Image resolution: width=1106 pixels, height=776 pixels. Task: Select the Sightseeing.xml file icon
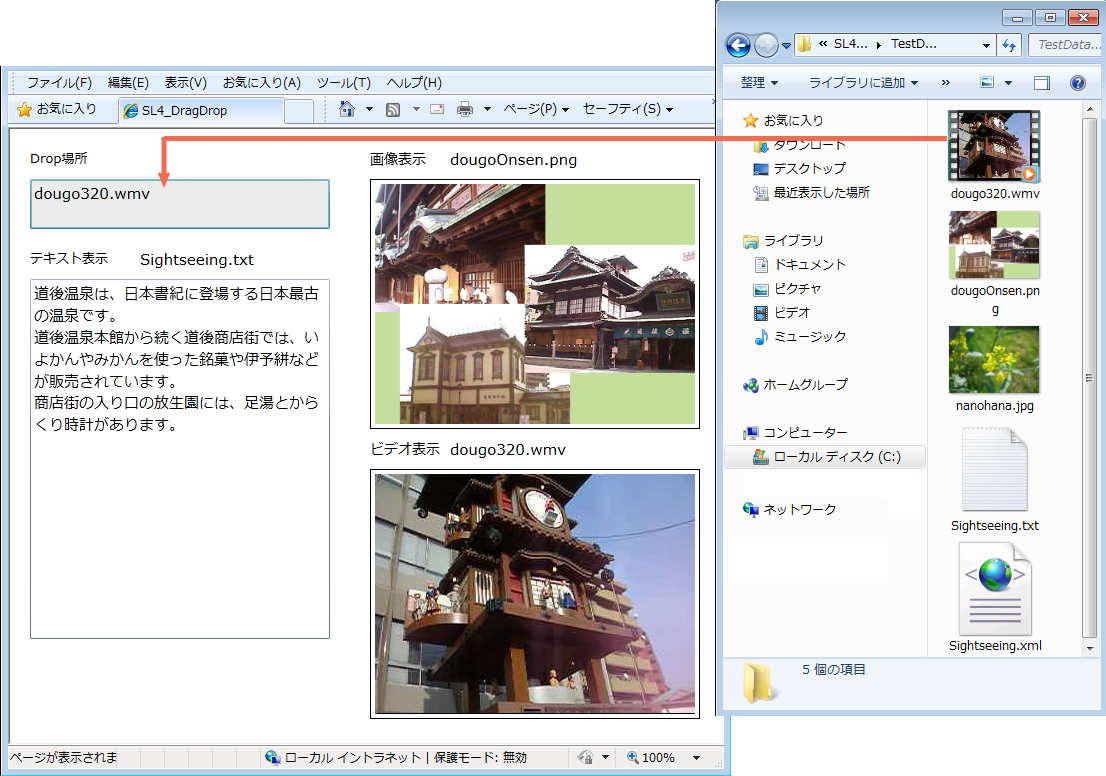(x=995, y=590)
